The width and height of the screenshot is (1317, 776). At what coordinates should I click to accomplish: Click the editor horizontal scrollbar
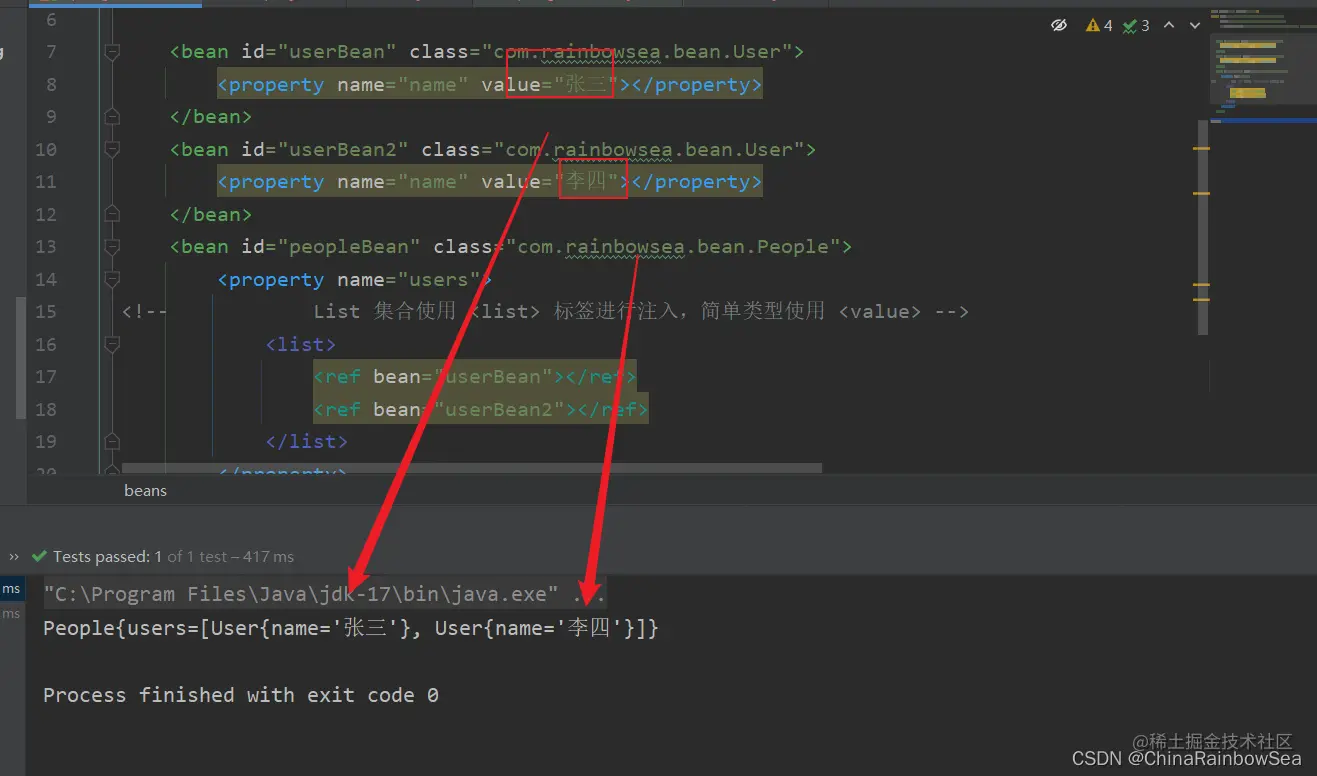click(x=471, y=468)
